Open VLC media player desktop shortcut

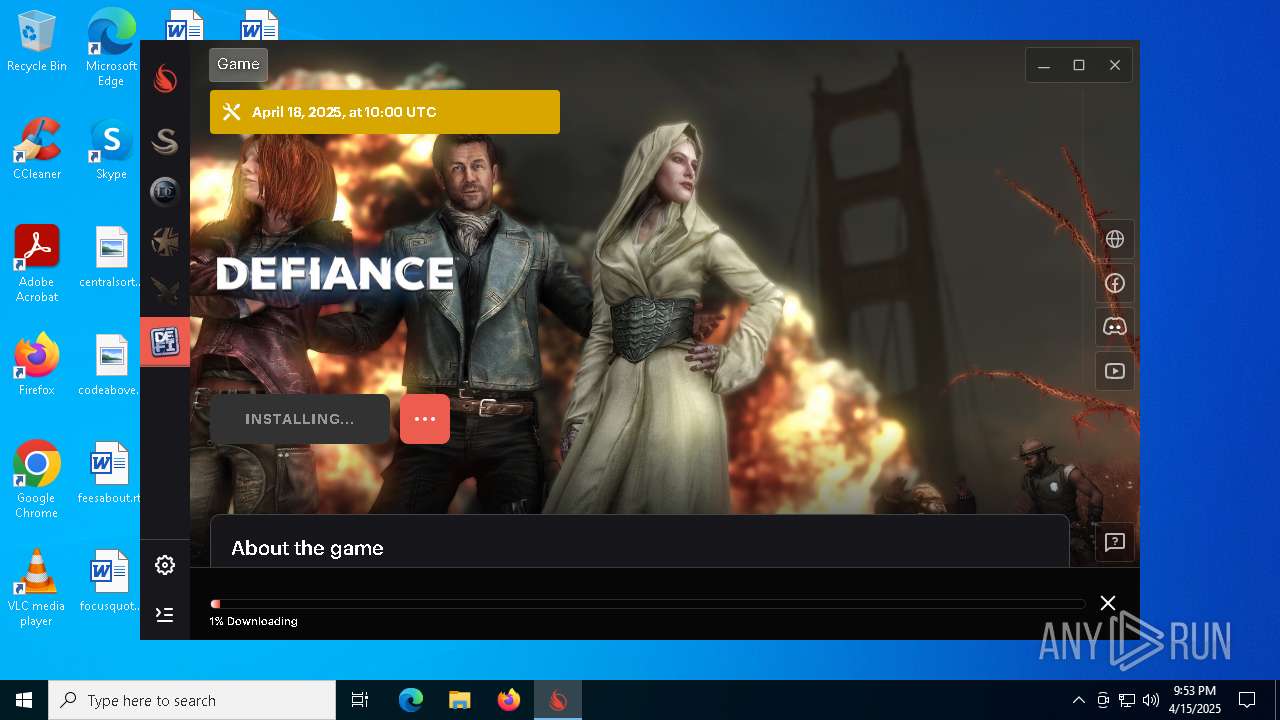(x=37, y=587)
